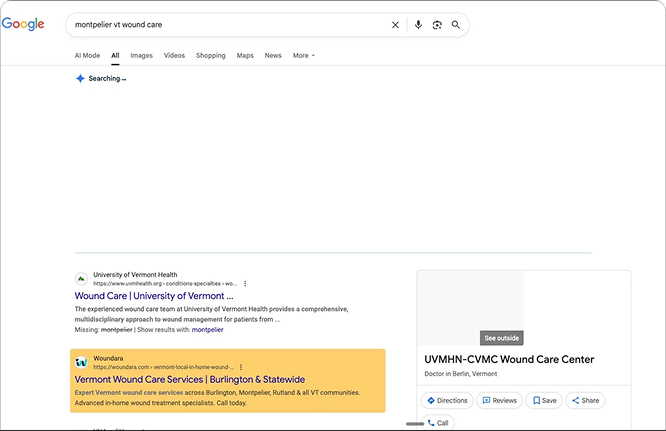Start voice search with microphone icon
This screenshot has height=431, width=666.
coord(418,25)
